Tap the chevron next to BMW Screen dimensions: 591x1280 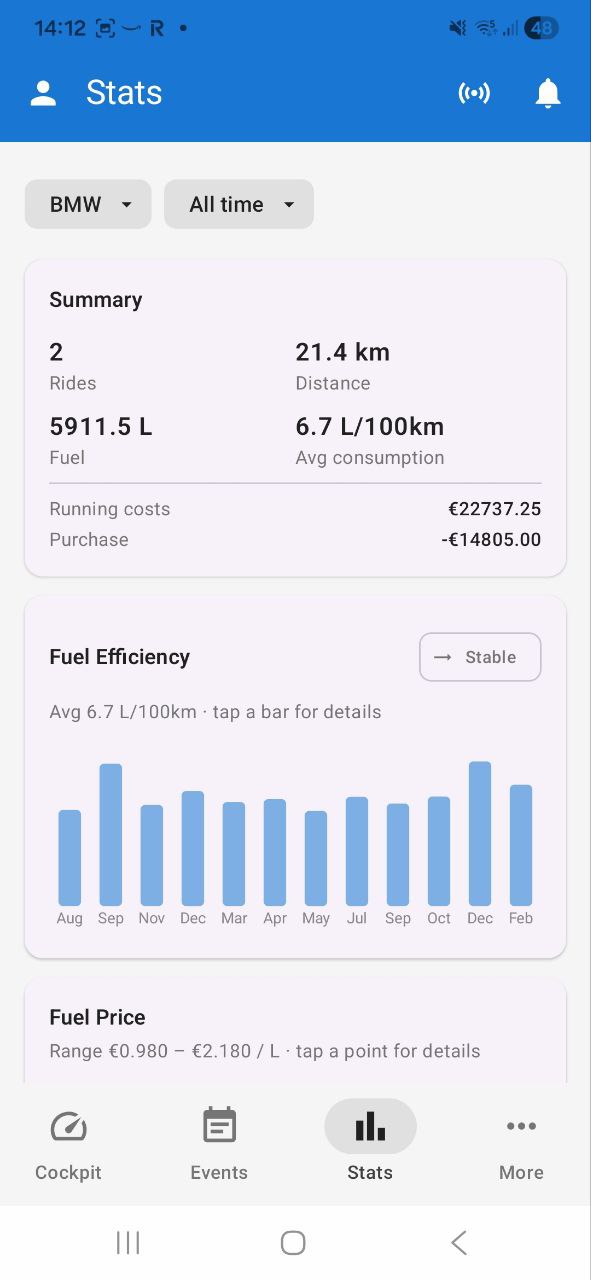point(127,204)
